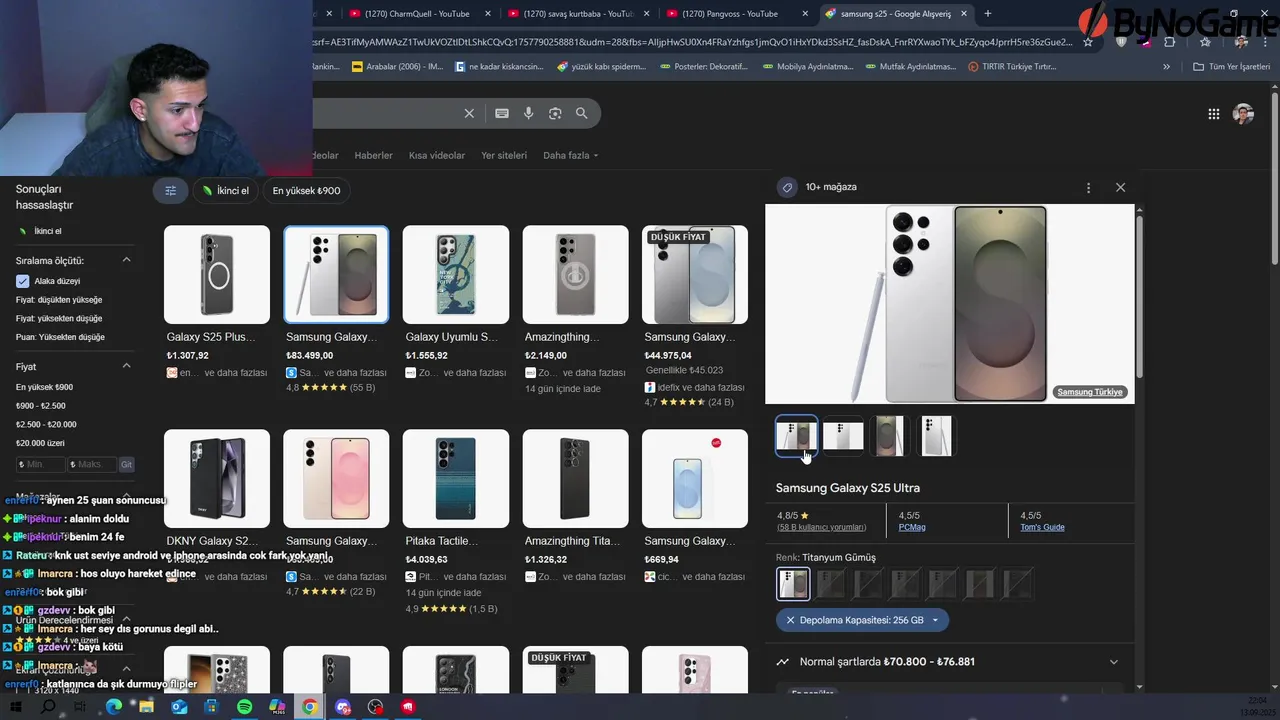Toggle the İkinci el chip filter
The height and width of the screenshot is (720, 1280).
point(225,191)
